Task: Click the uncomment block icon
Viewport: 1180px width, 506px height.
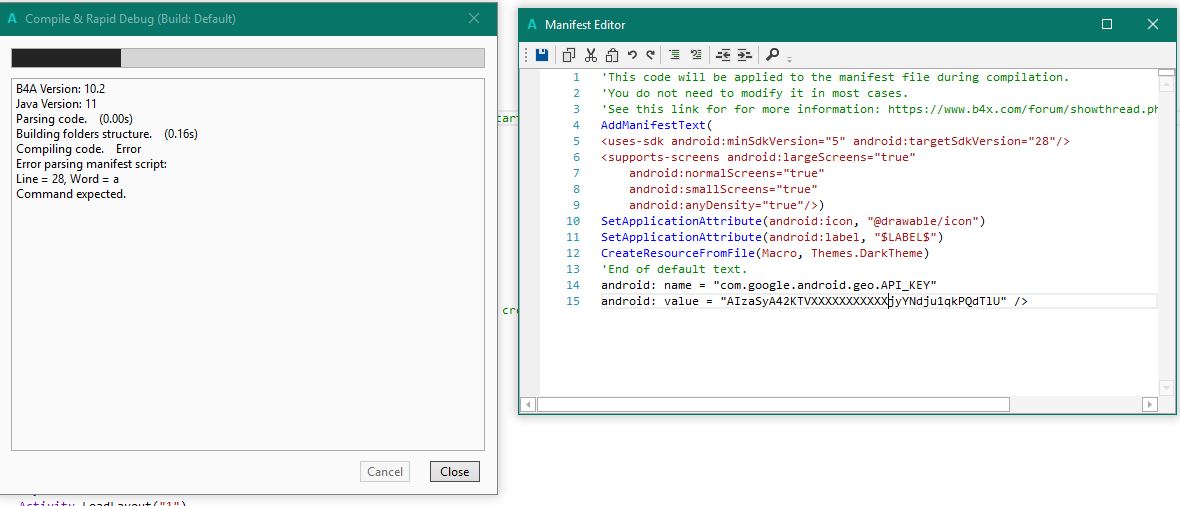Action: click(695, 54)
